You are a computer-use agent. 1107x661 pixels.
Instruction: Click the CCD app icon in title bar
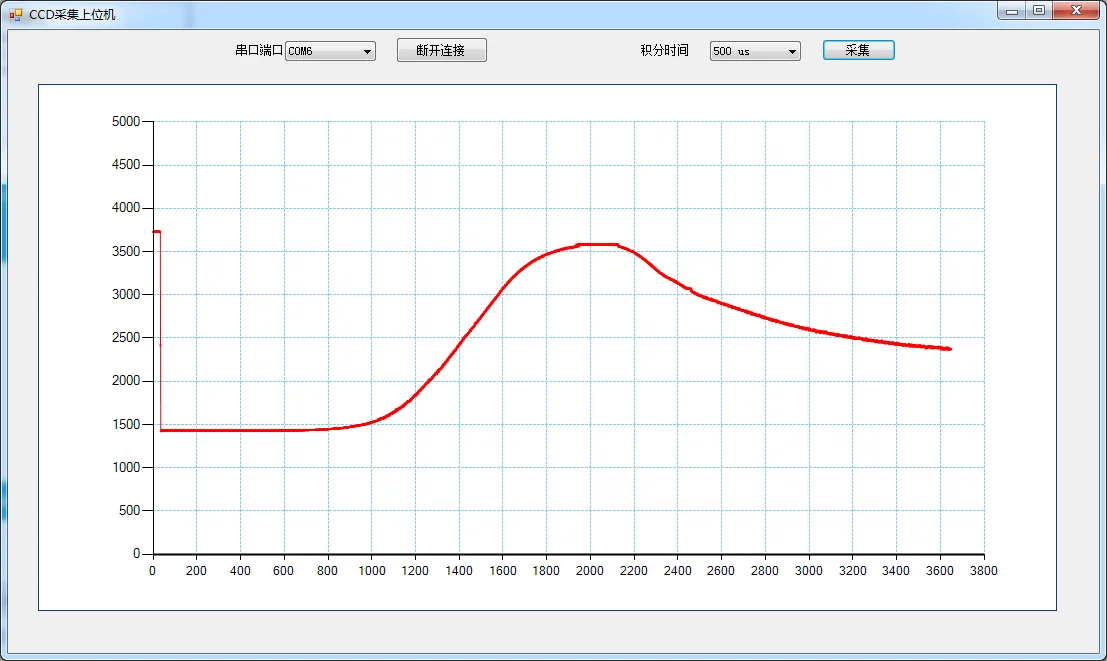click(16, 14)
